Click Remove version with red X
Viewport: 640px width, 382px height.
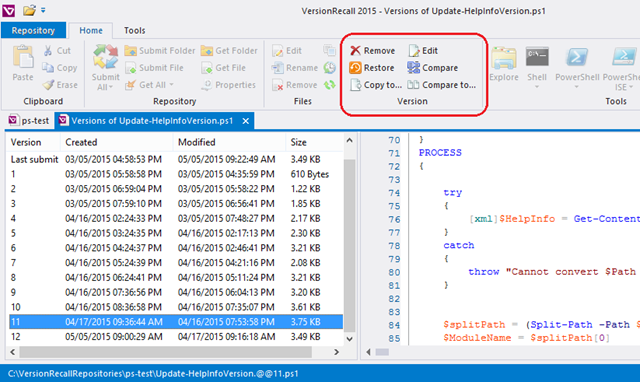[x=373, y=51]
